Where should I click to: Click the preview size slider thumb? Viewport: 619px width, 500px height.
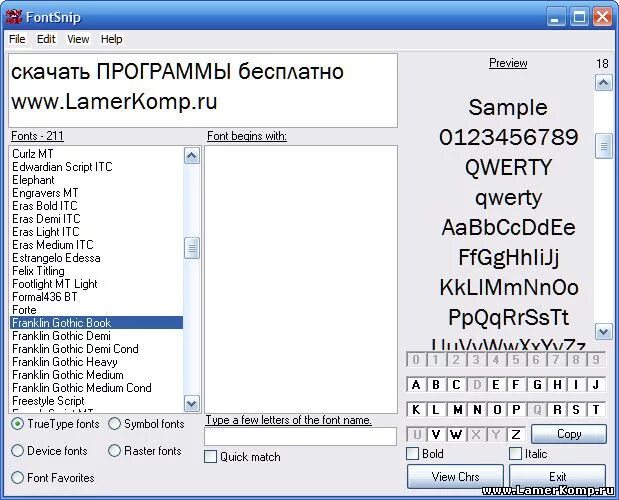coord(603,146)
